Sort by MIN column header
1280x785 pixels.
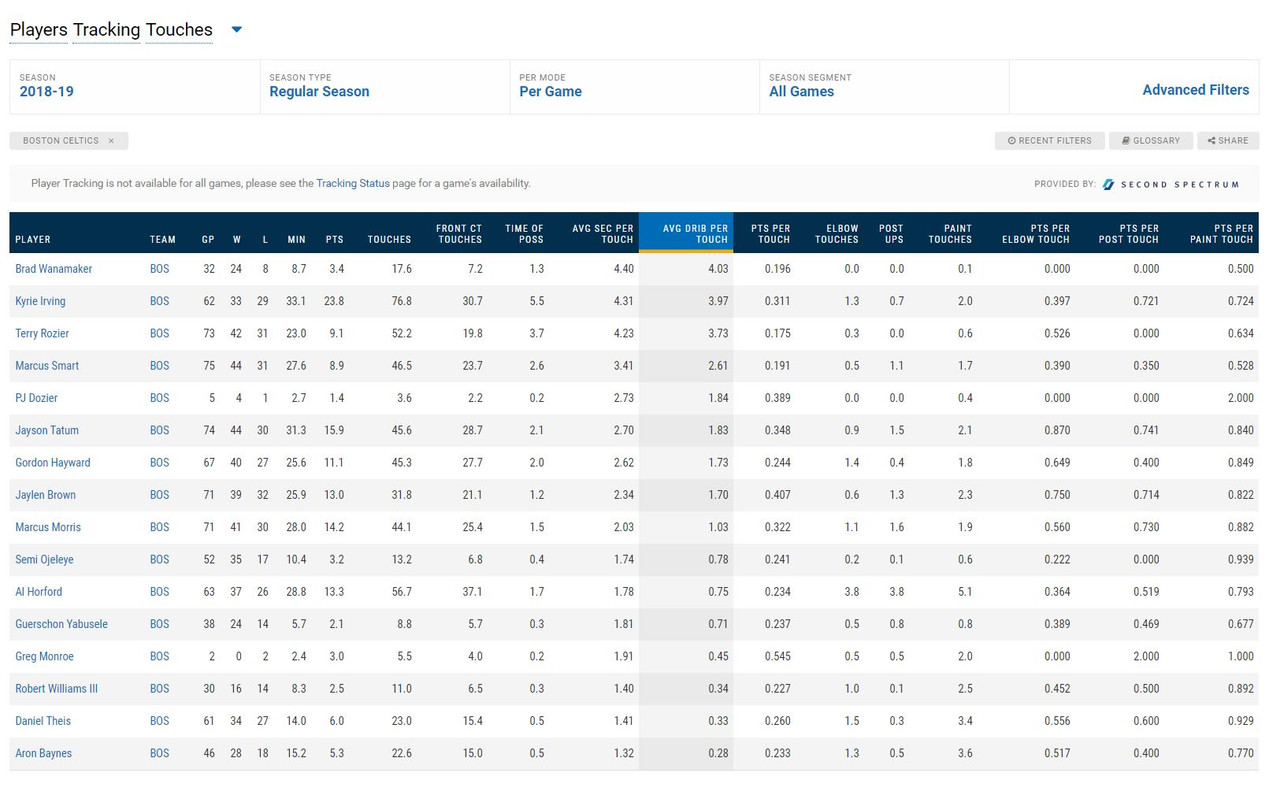coord(296,240)
